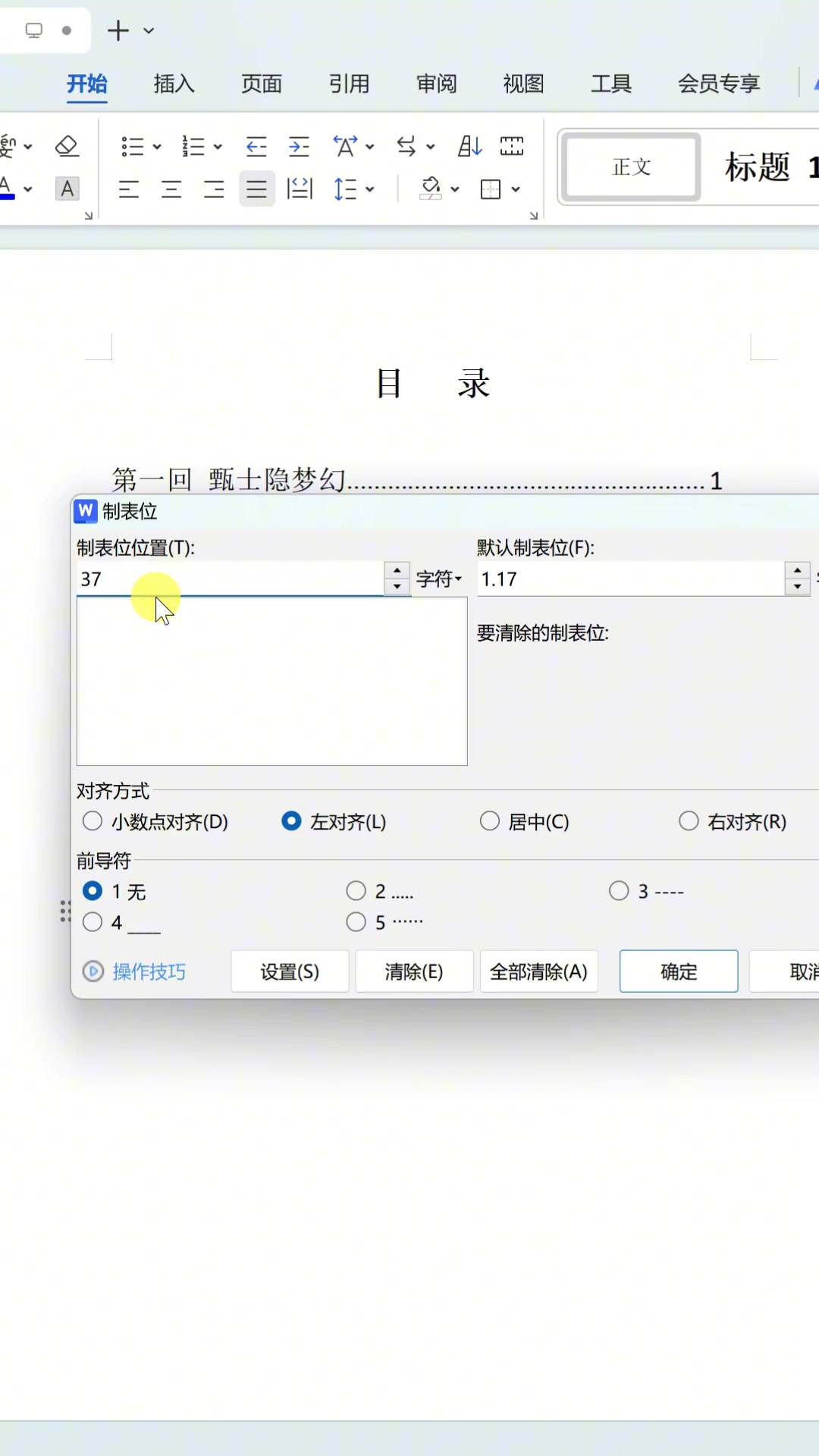Increase tab position with up stepper
Image resolution: width=819 pixels, height=1456 pixels.
pyautogui.click(x=397, y=570)
